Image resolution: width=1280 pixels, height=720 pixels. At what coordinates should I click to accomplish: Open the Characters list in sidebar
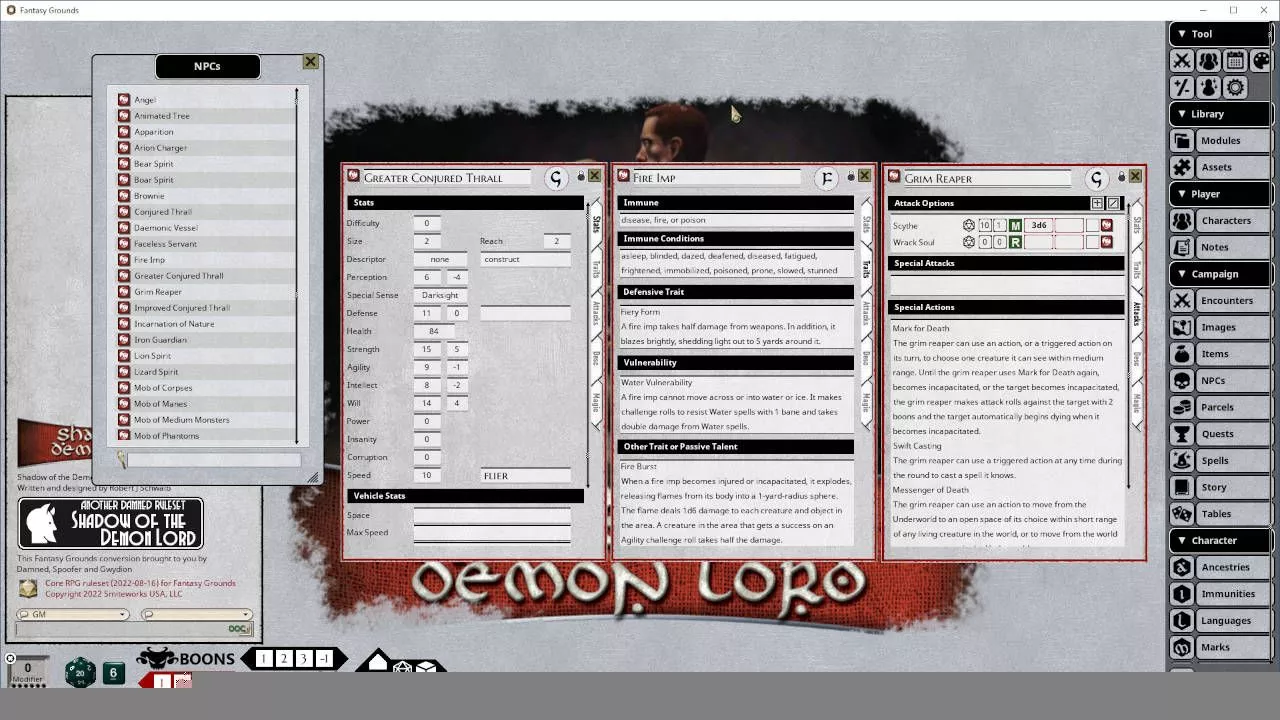1220,221
